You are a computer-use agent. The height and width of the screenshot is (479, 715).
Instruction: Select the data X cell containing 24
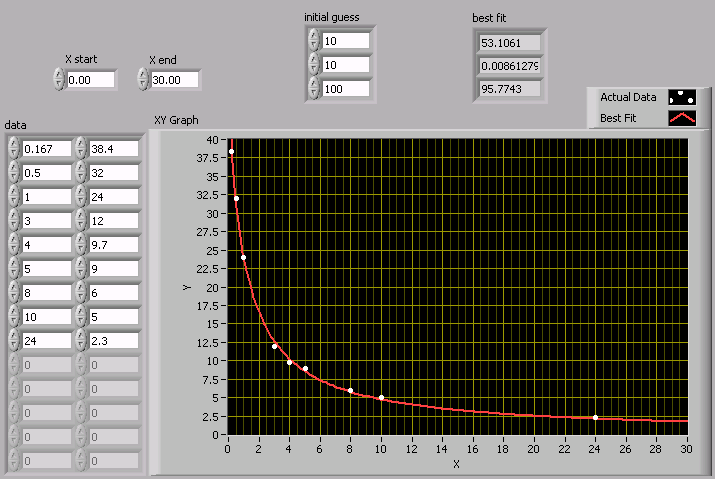click(46, 340)
